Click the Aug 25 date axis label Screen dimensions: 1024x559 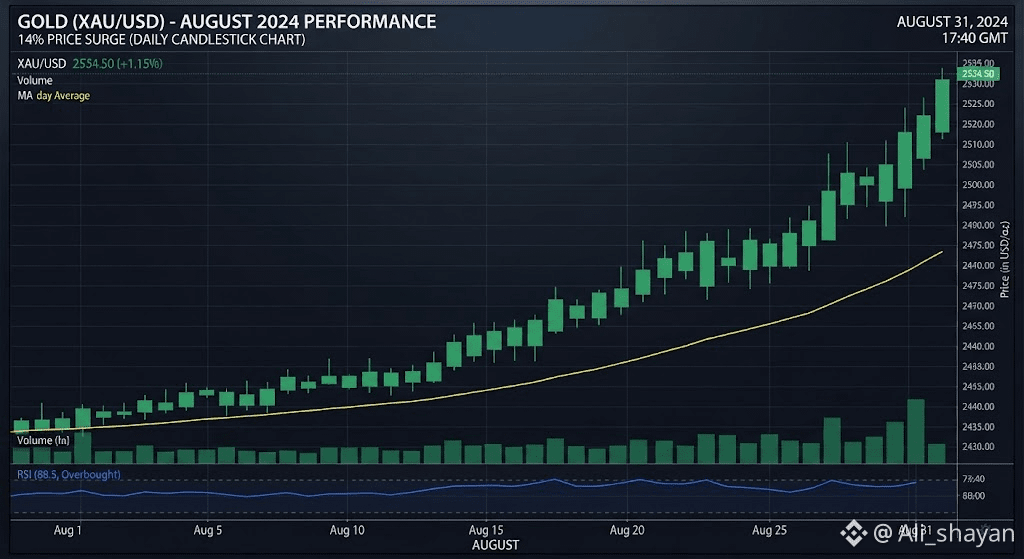coord(769,530)
